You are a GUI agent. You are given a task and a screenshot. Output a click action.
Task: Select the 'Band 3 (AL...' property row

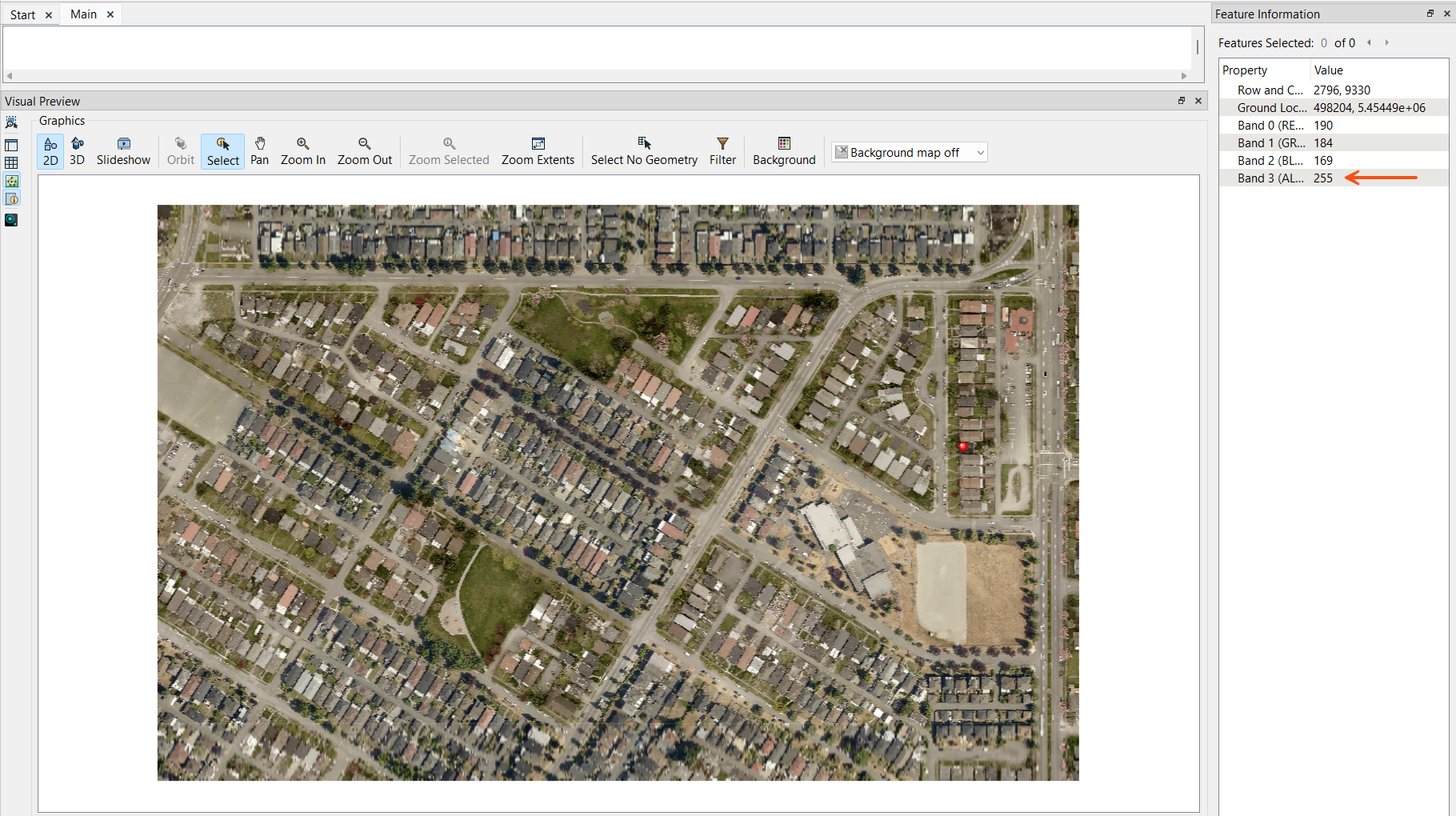[1334, 178]
